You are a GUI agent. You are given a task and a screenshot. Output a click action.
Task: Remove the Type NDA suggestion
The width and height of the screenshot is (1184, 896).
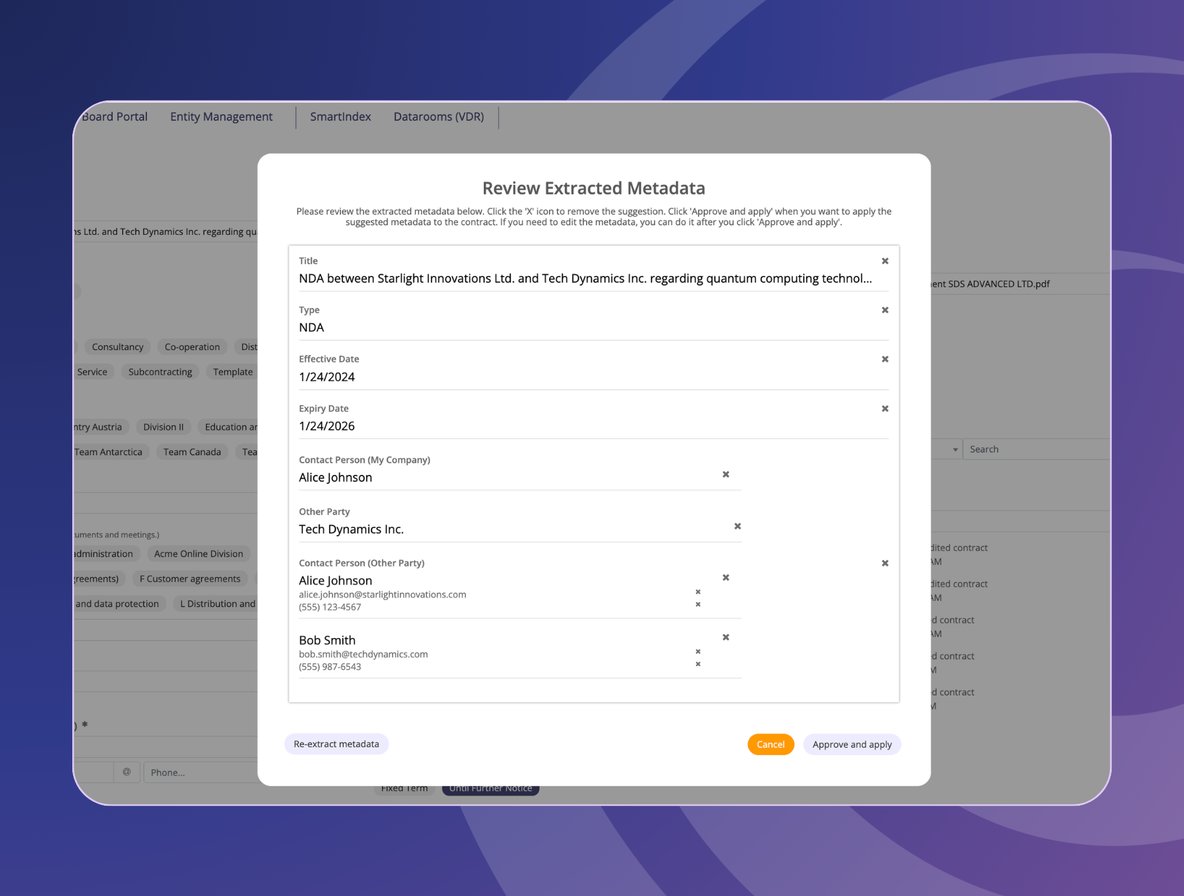[x=885, y=310]
